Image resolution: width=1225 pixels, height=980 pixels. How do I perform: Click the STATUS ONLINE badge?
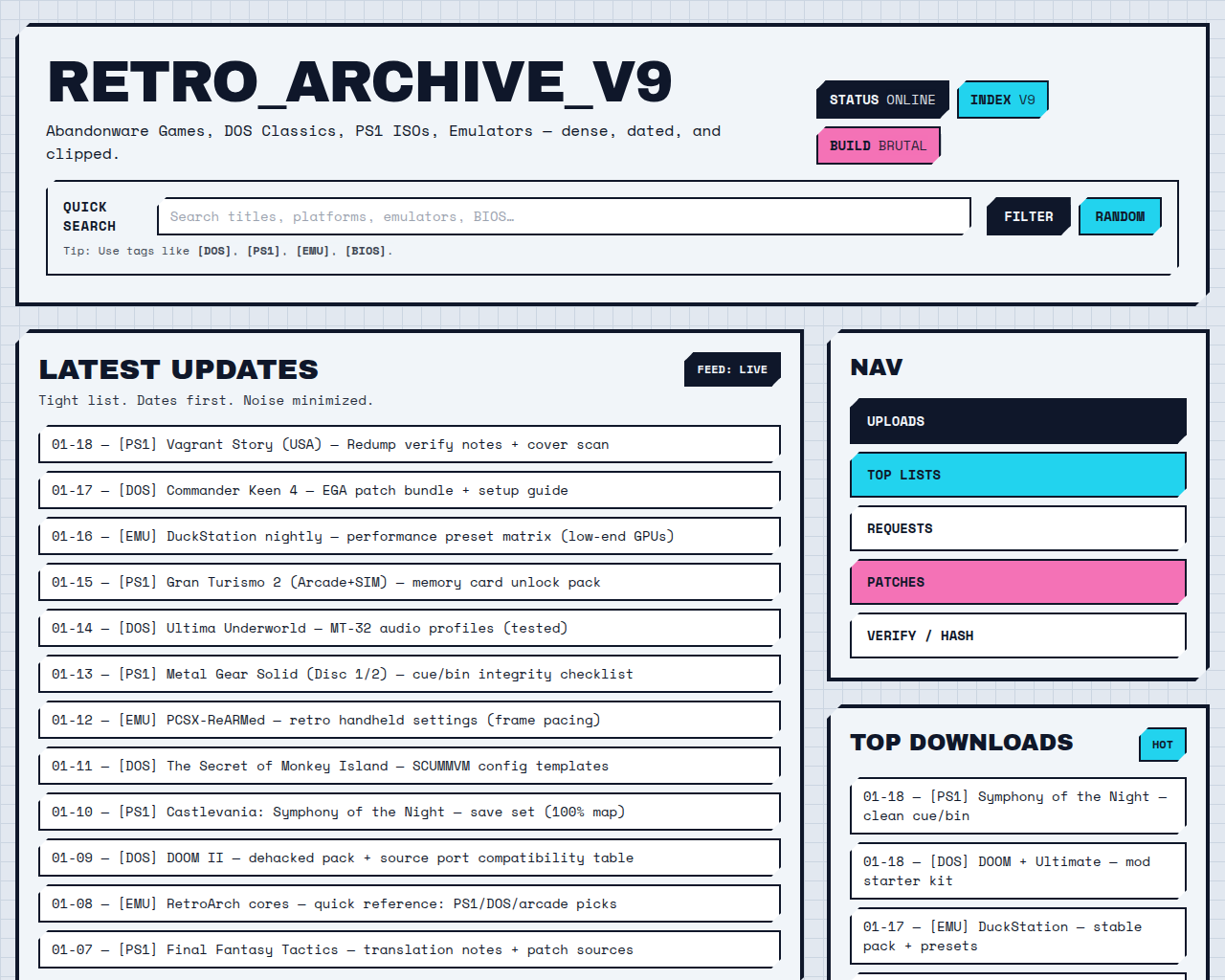880,99
